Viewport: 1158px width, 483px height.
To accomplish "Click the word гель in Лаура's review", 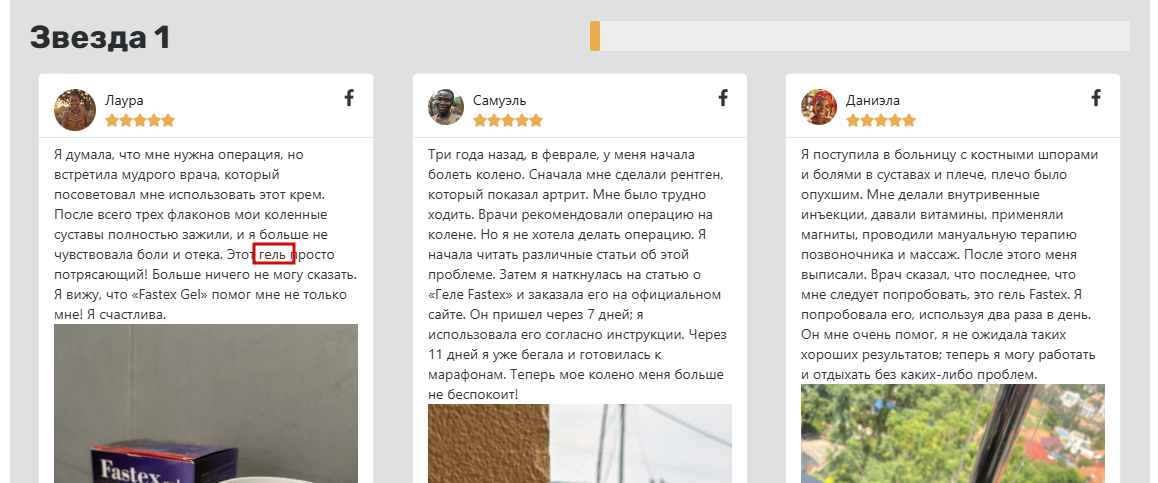I will pos(273,255).
